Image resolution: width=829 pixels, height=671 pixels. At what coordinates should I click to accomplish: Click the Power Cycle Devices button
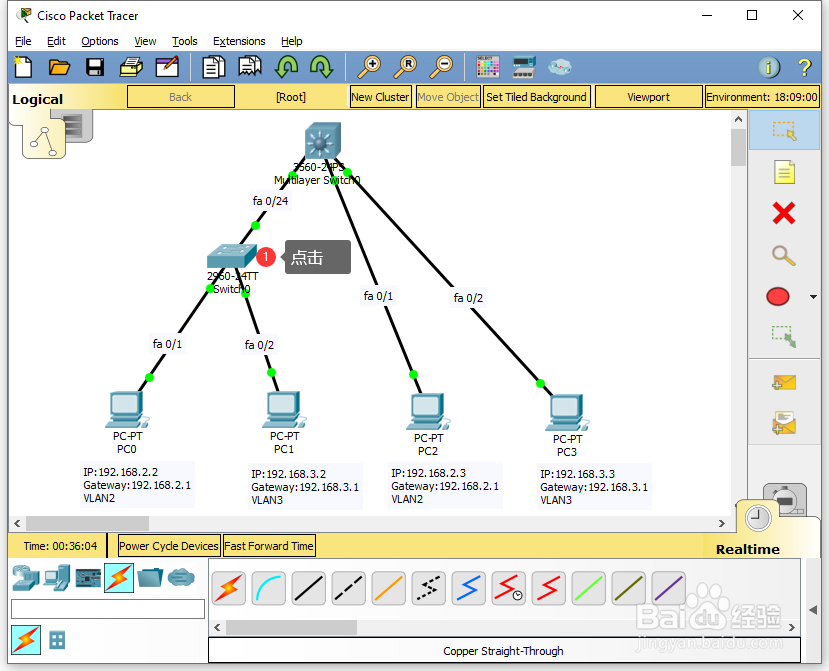tap(169, 546)
